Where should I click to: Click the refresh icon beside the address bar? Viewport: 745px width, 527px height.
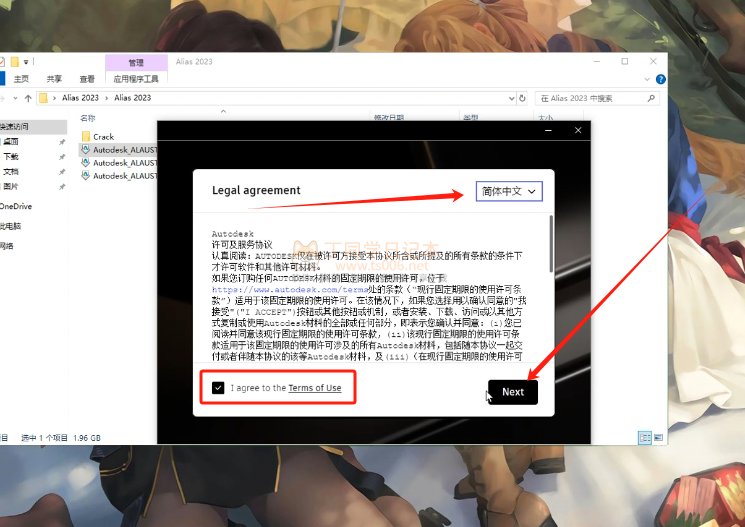pyautogui.click(x=523, y=98)
